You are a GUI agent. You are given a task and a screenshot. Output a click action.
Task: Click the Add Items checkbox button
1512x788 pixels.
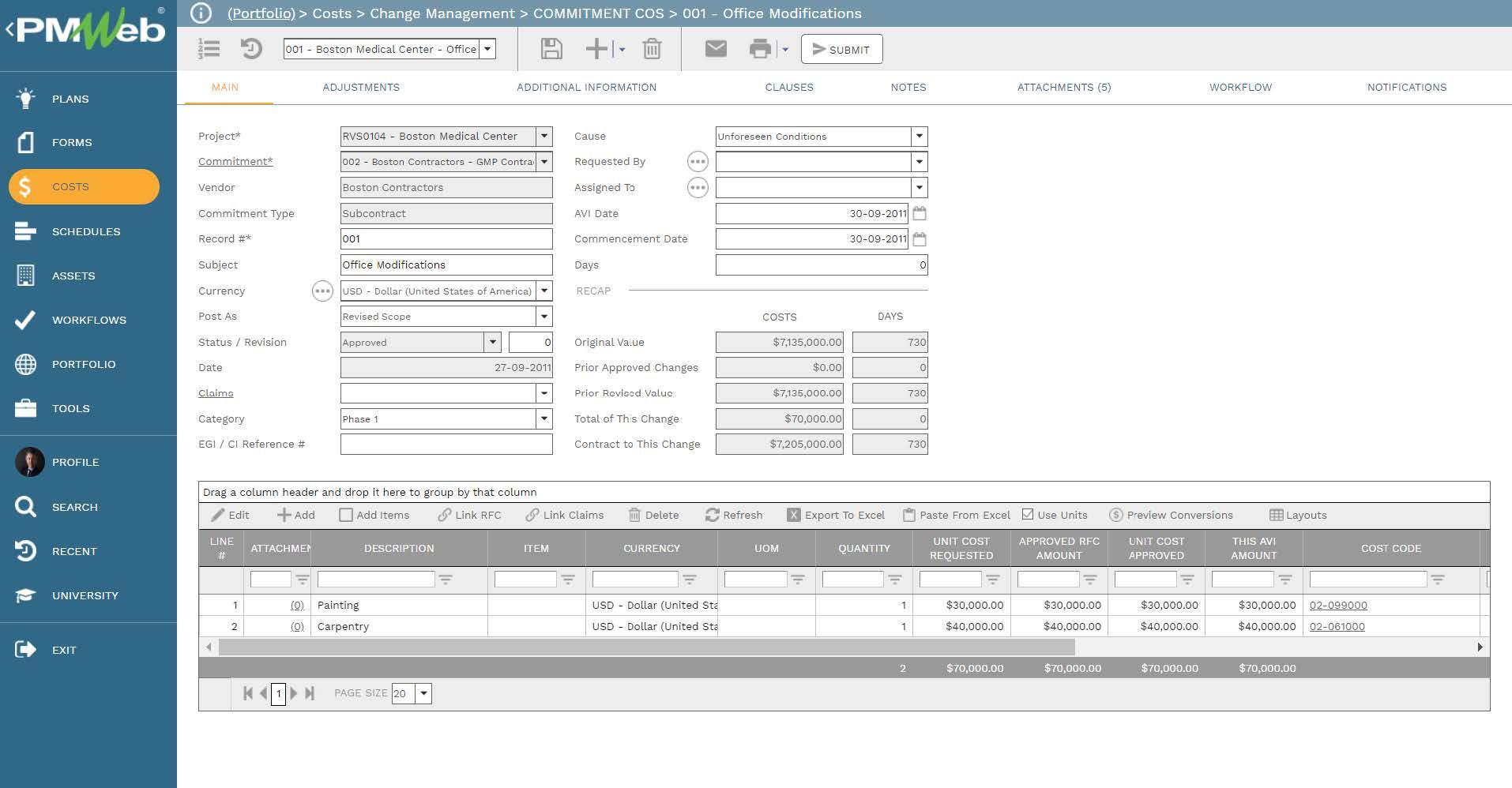pyautogui.click(x=374, y=515)
